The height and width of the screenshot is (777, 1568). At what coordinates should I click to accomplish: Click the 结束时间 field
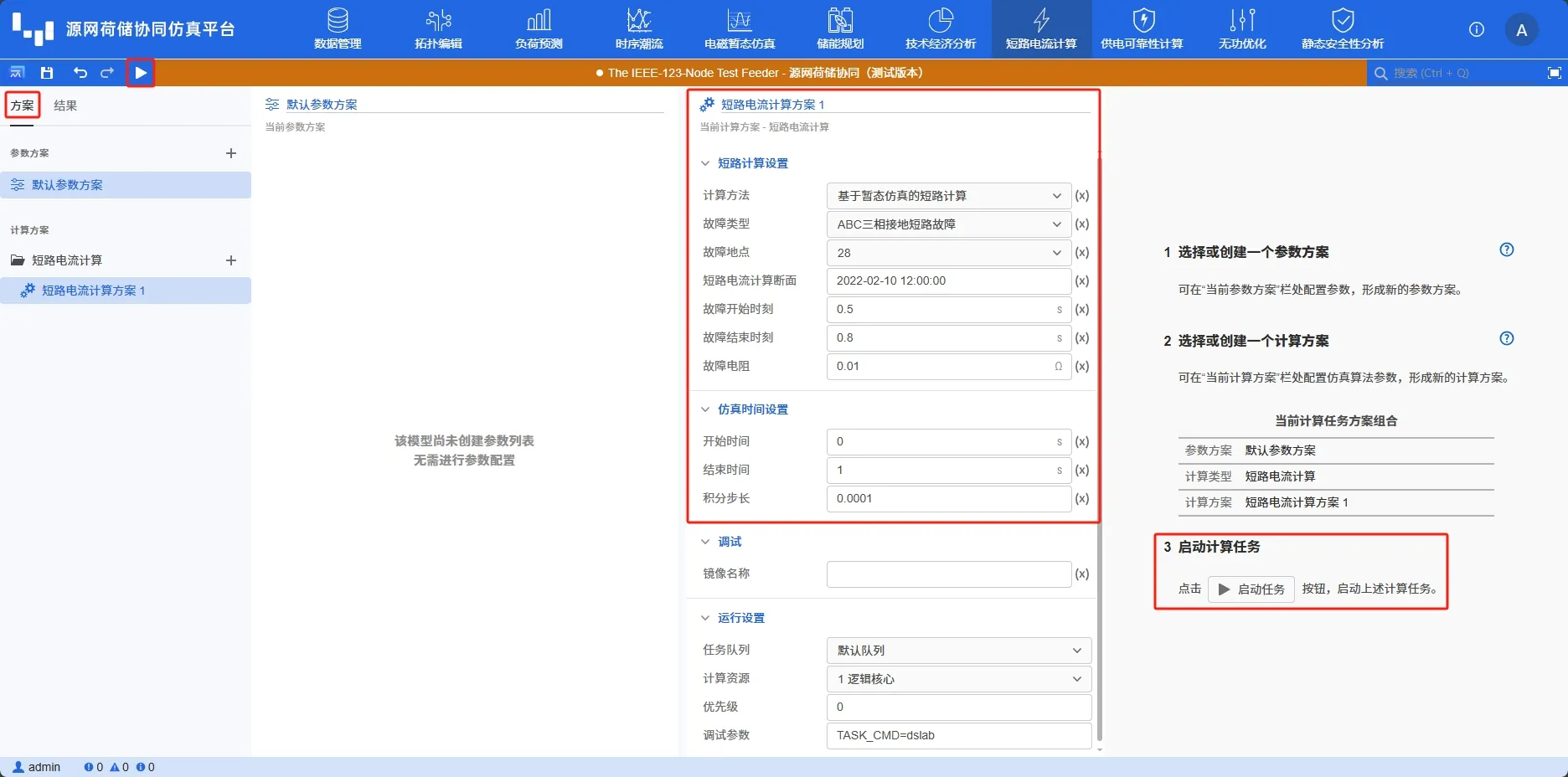(948, 471)
